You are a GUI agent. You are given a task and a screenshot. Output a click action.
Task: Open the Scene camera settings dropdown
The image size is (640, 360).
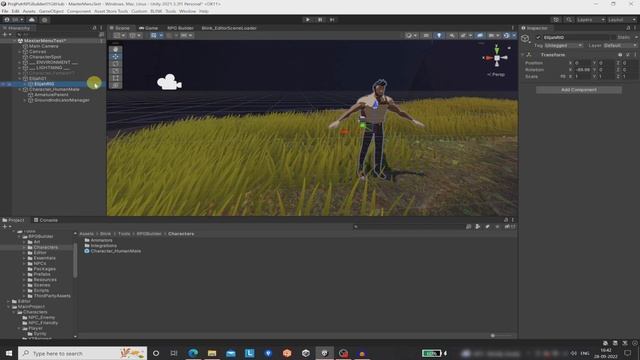(493, 36)
